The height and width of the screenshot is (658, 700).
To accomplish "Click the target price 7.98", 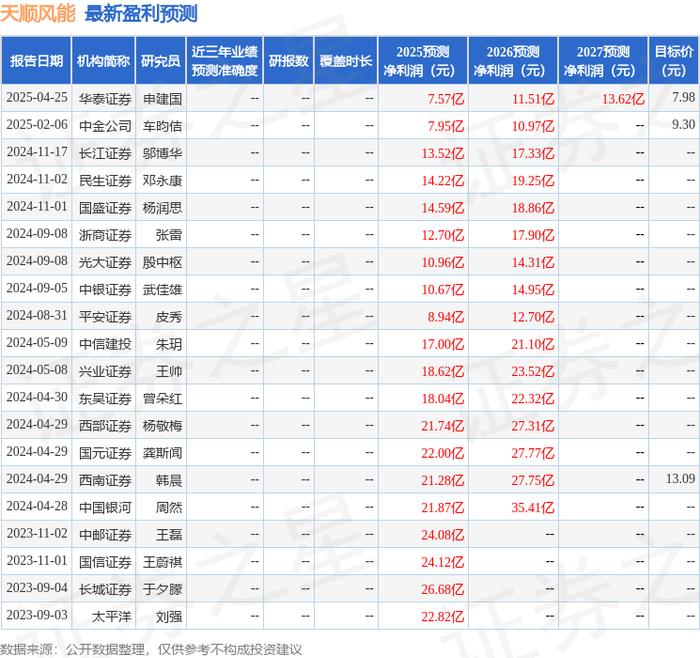I will pyautogui.click(x=683, y=97).
